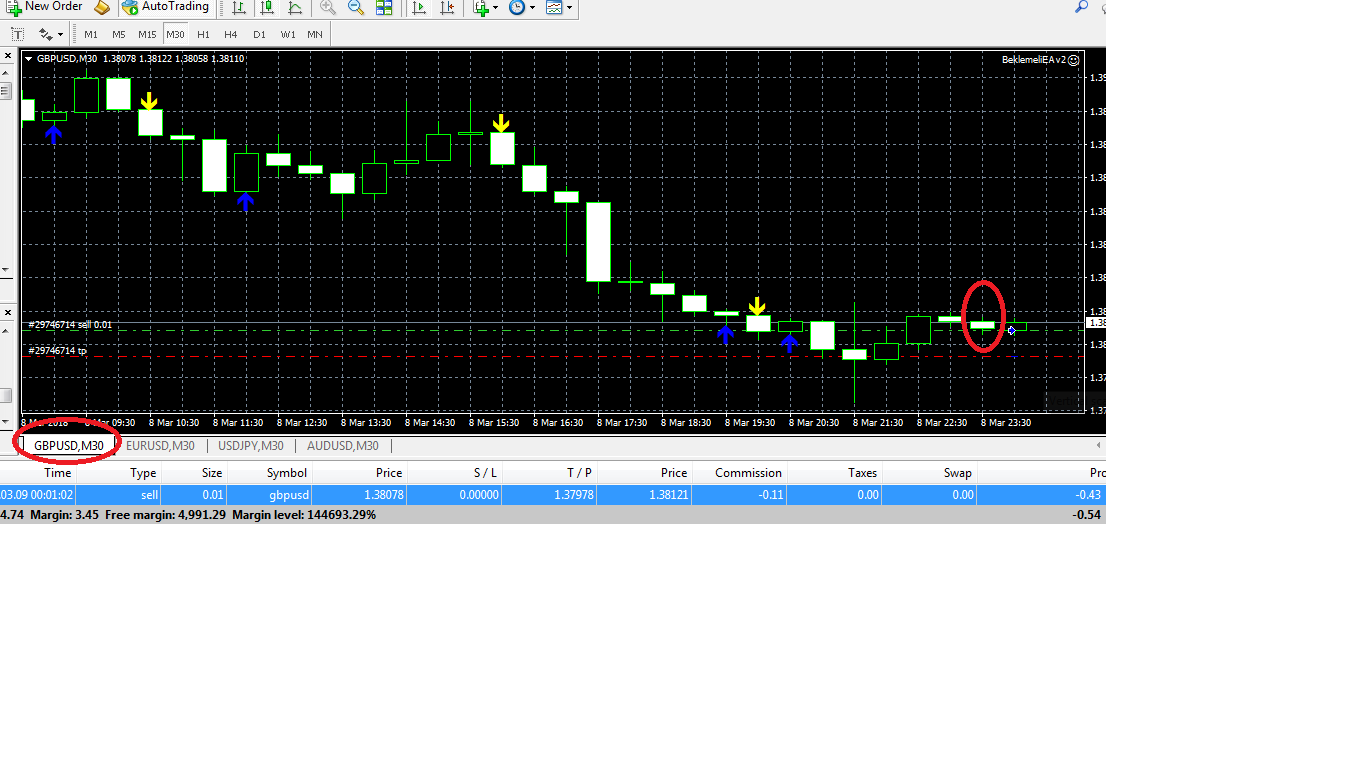Click the New Order button
1366x768 pixels.
click(x=45, y=7)
